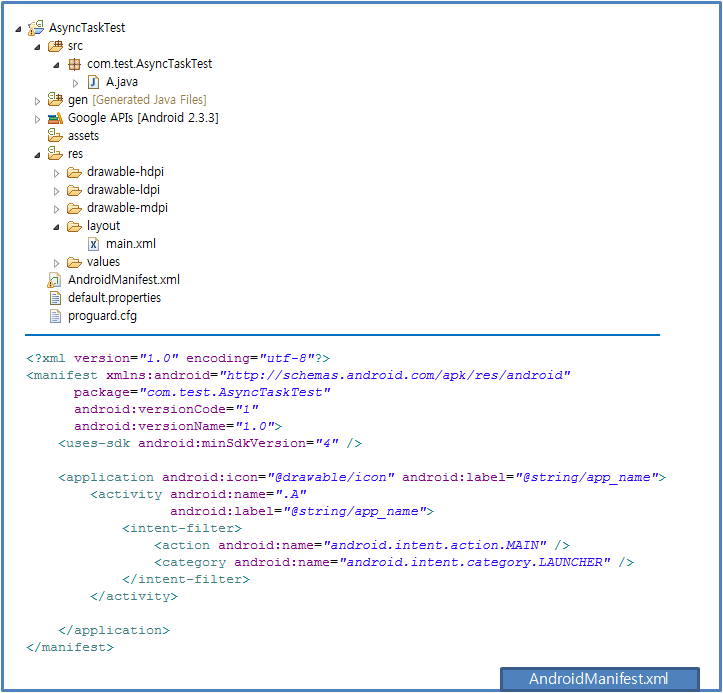Screen dimensions: 723x693
Task: Select Google APIs [Android 2.3.3] label
Action: coord(143,118)
